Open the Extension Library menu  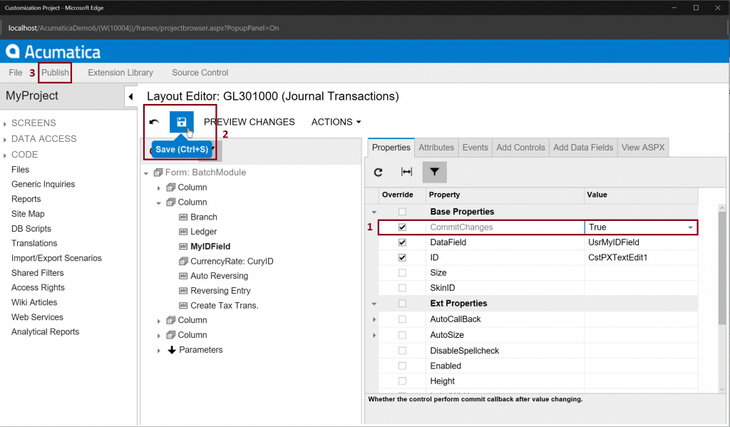(x=121, y=73)
